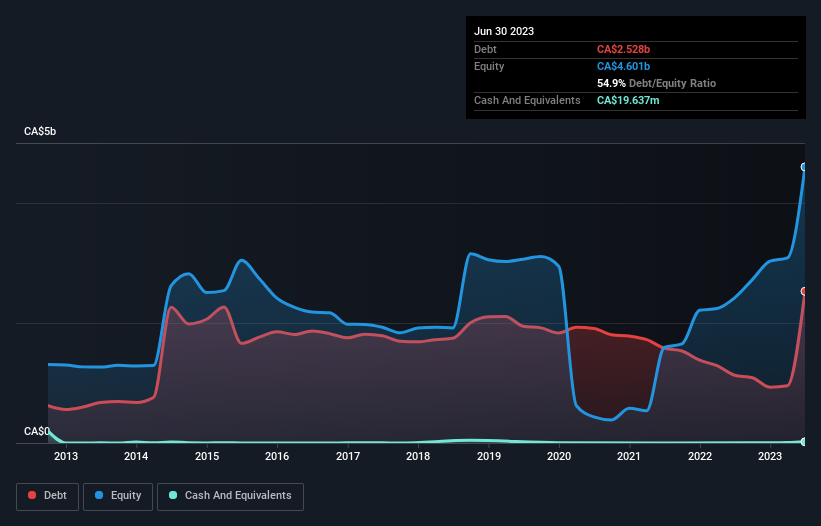Click the 2022 x-axis label
821x526 pixels.
coord(700,456)
